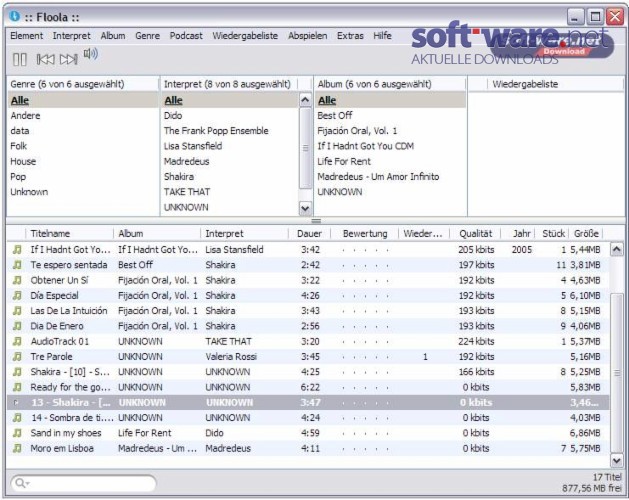
Task: Open the Podcast menu
Action: tap(186, 36)
